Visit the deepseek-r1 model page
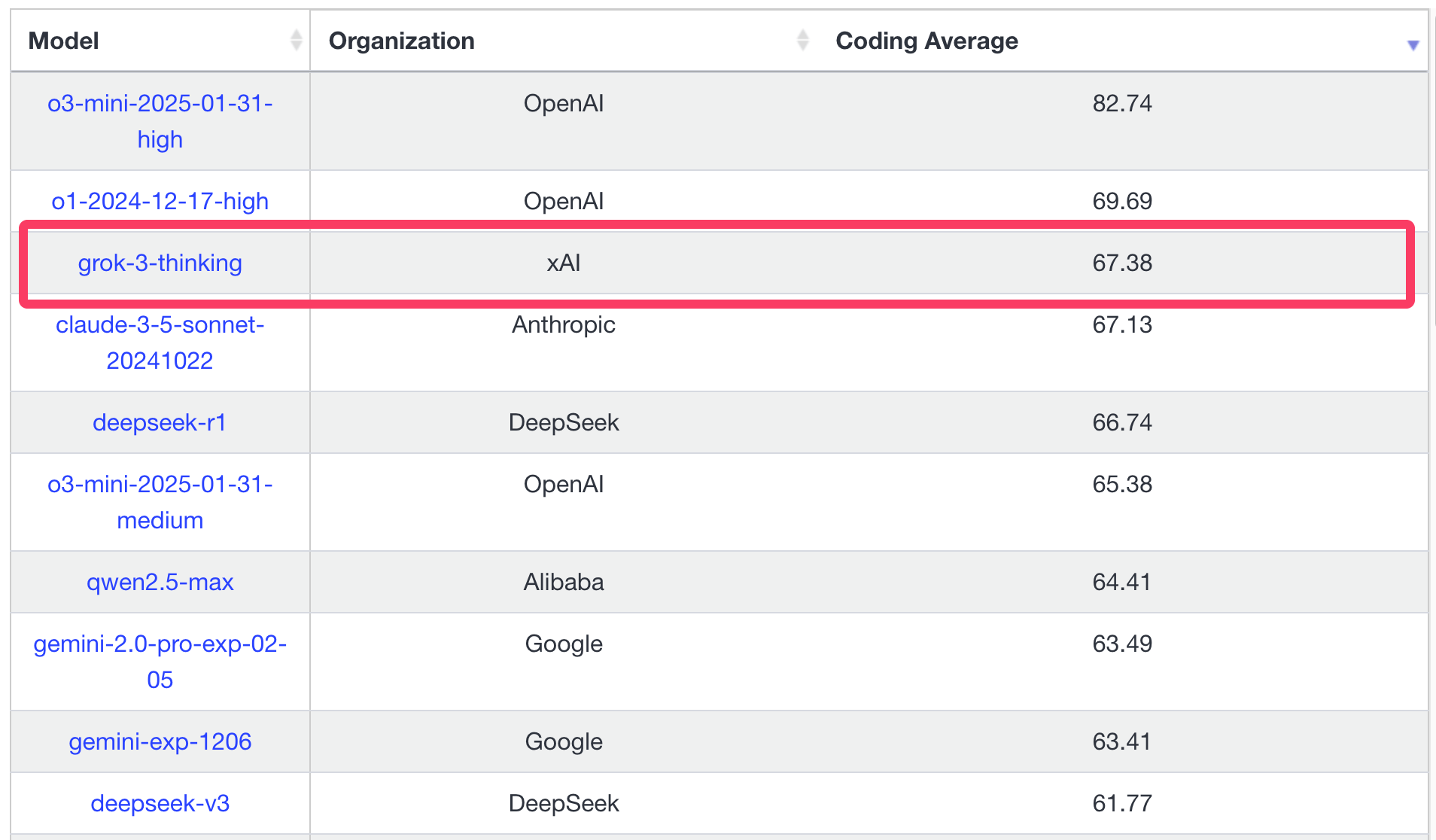1436x840 pixels. click(160, 422)
